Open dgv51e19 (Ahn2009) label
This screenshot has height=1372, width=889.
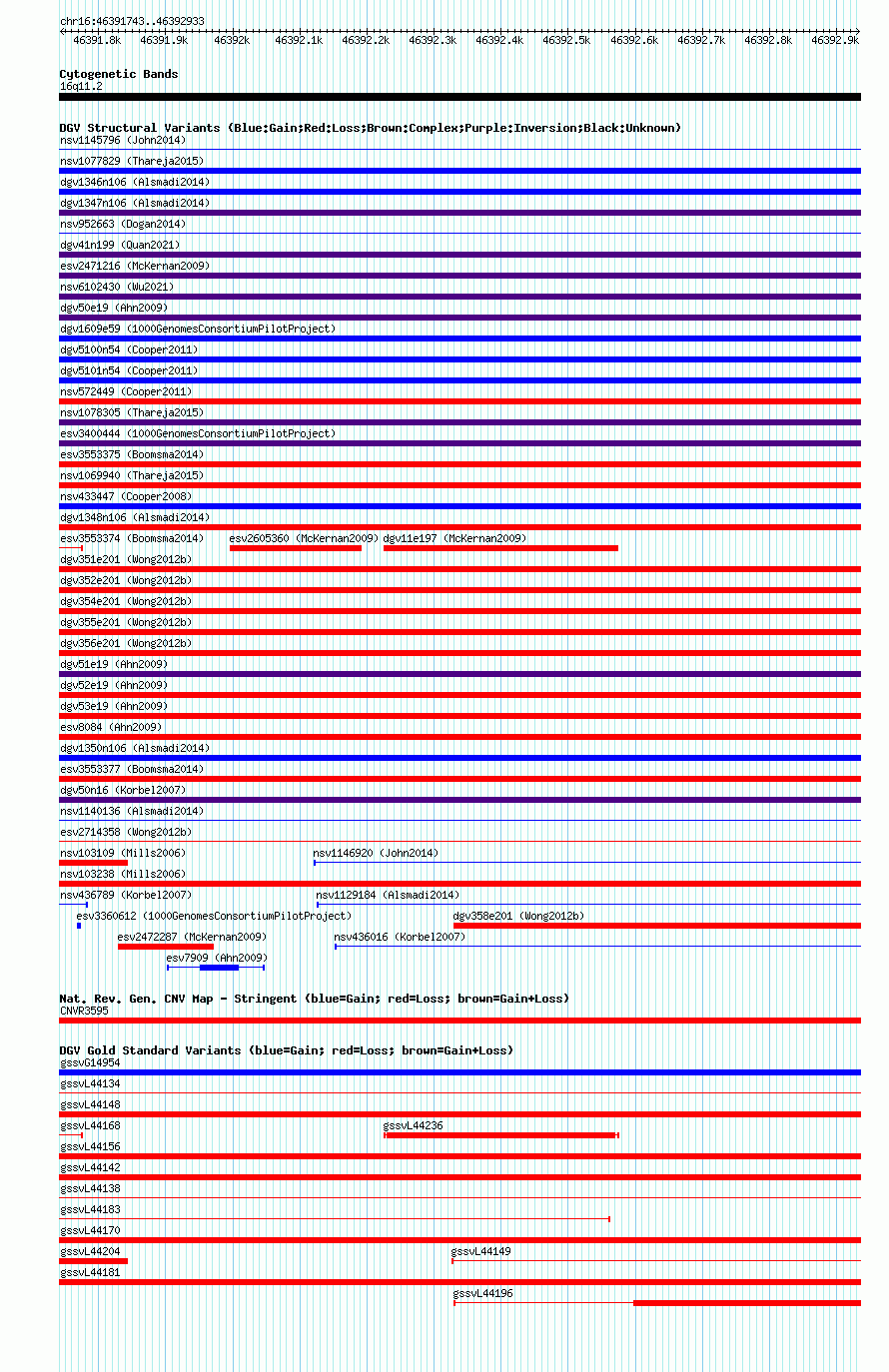(x=114, y=664)
